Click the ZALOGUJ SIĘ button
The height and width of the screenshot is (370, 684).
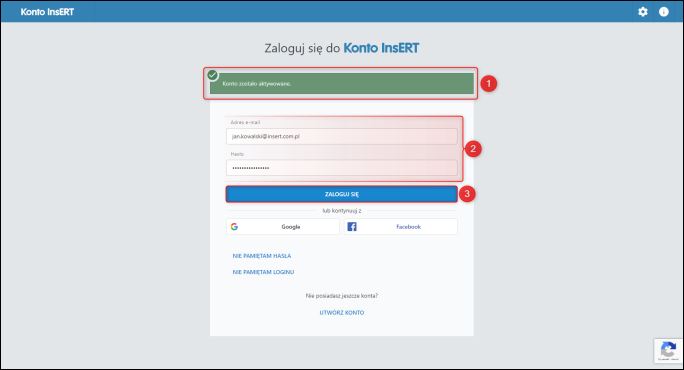click(342, 194)
